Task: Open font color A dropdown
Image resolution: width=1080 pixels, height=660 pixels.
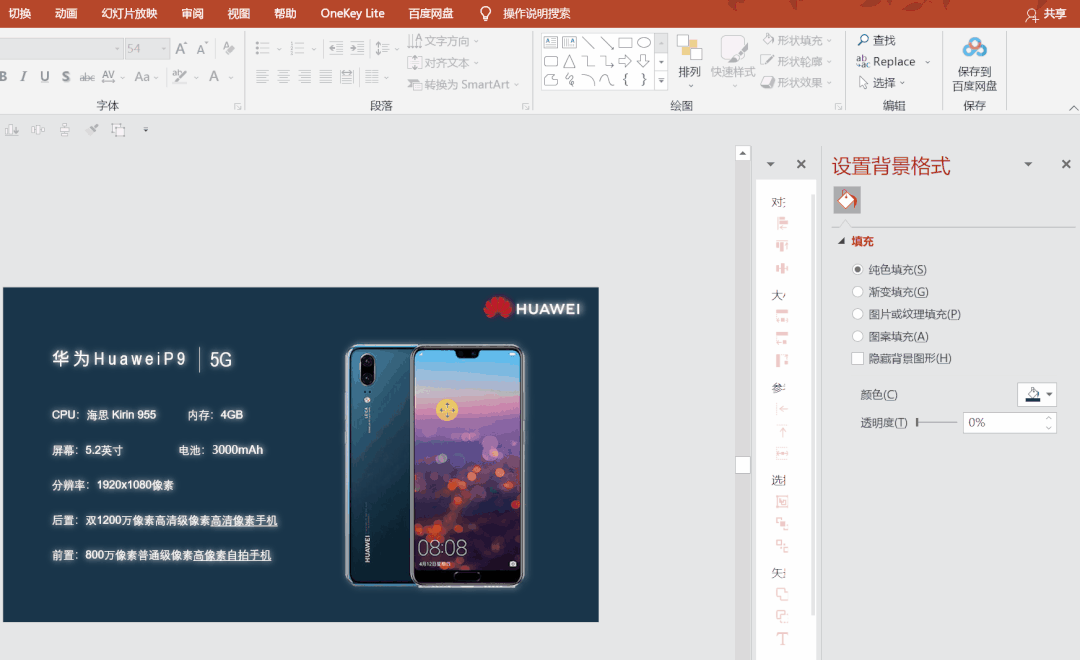Action: point(229,77)
